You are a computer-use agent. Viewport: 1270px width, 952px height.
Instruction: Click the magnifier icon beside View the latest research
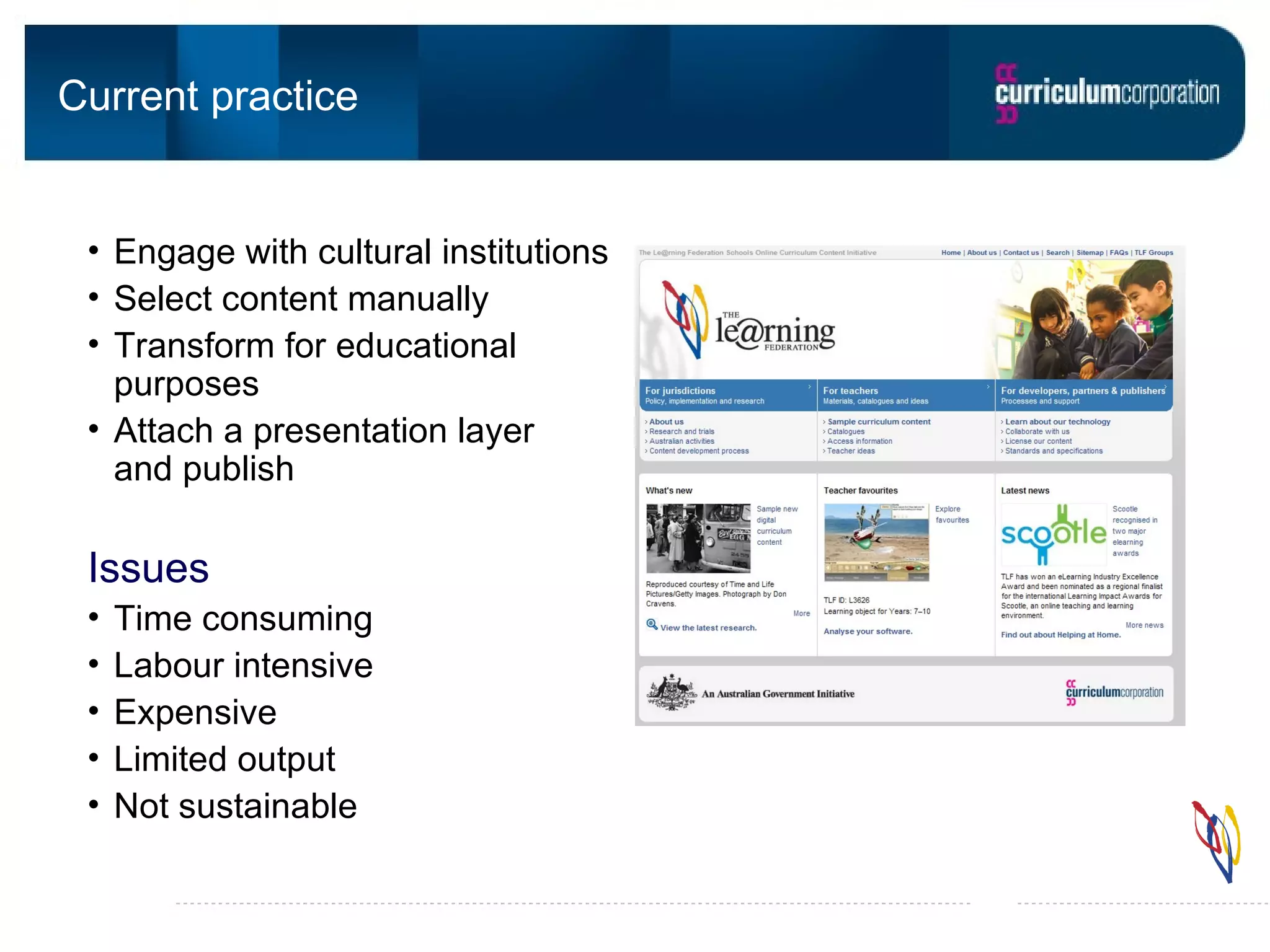[652, 625]
